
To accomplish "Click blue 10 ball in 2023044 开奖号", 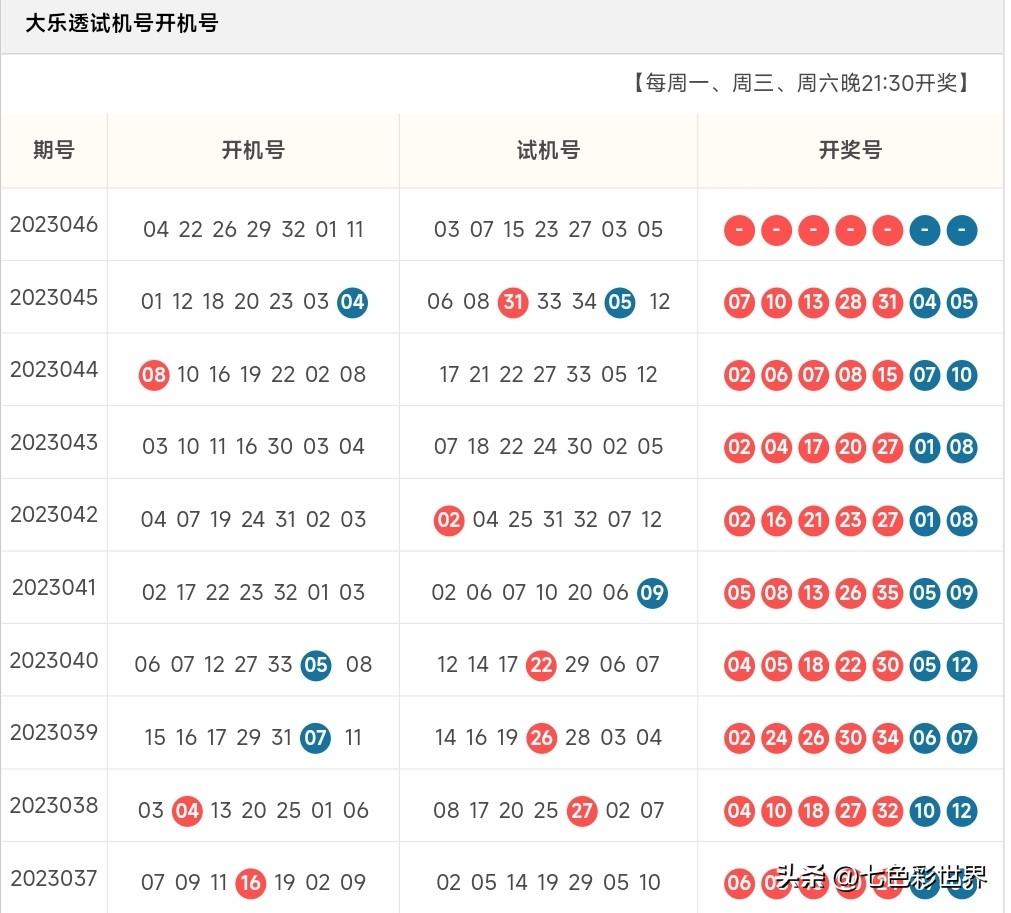I will tap(962, 375).
